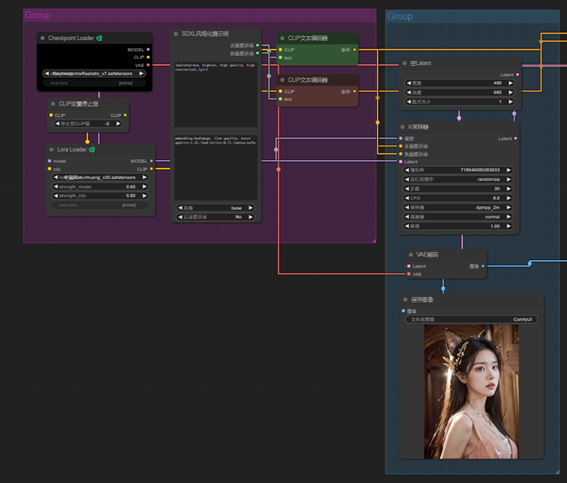Screen dimensions: 567x483
Task: Open the checkpoint model selector showing Realistic_v7.safetensors
Action: (94, 74)
